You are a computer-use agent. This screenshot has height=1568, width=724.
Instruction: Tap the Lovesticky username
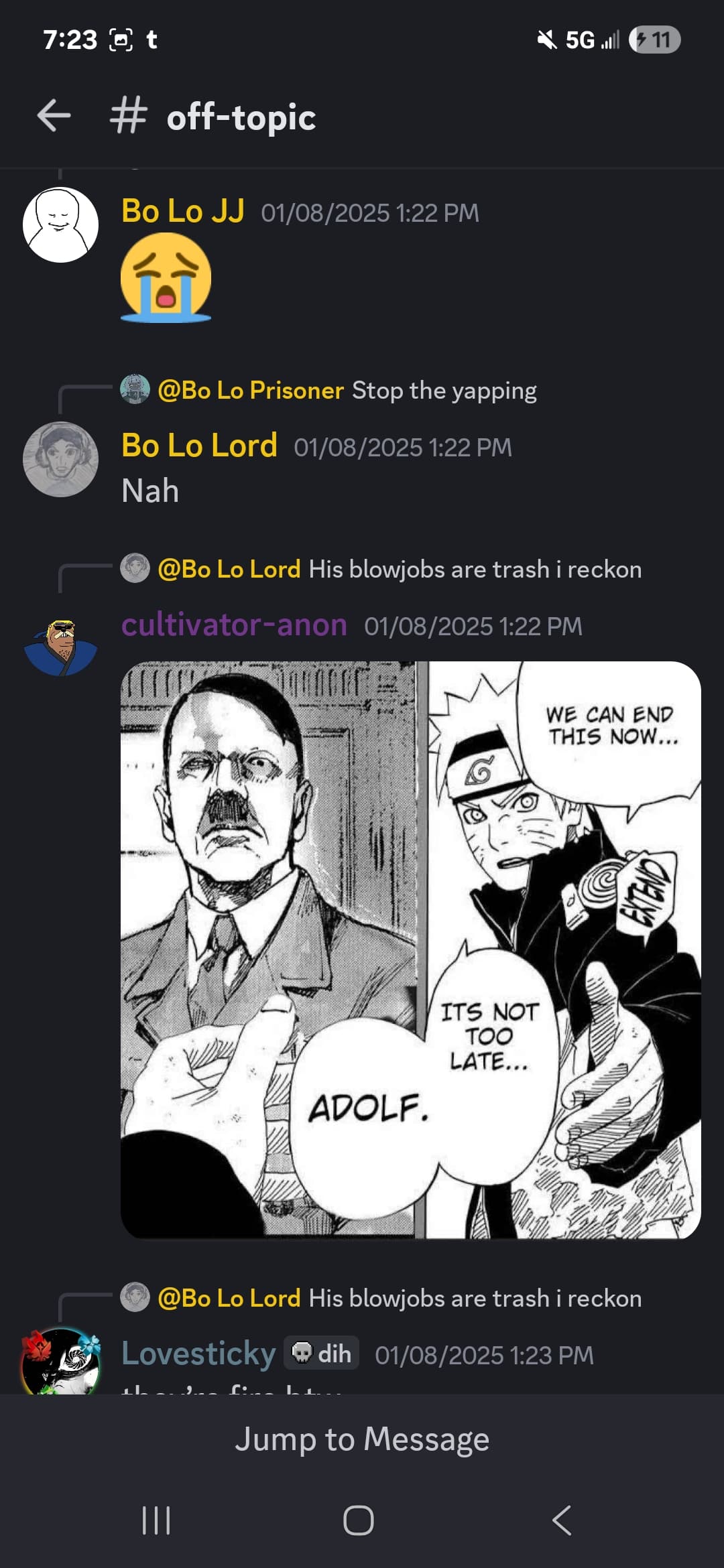198,1353
